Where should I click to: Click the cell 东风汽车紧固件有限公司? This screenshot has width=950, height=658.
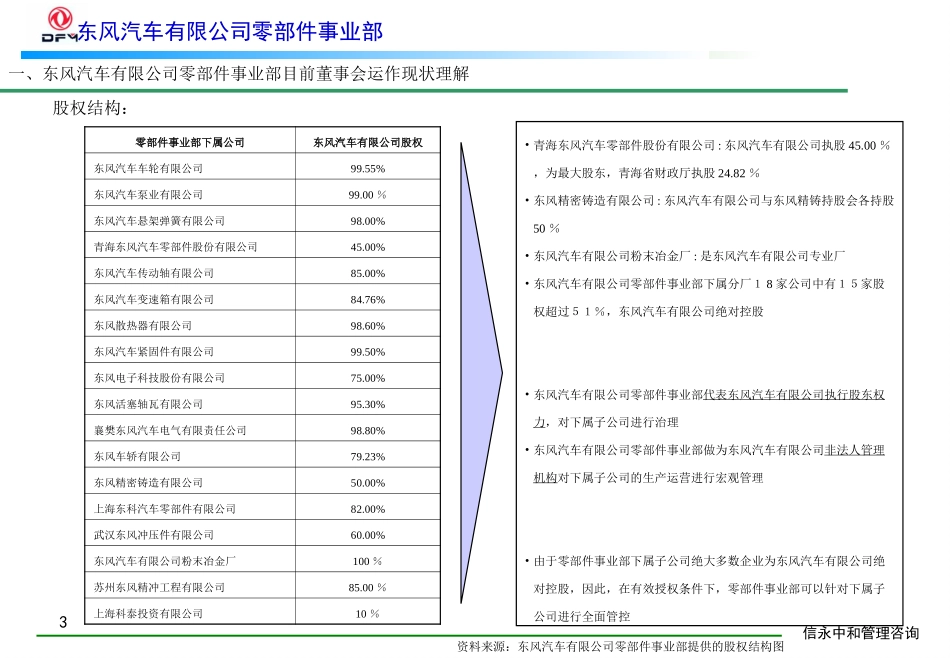(153, 351)
